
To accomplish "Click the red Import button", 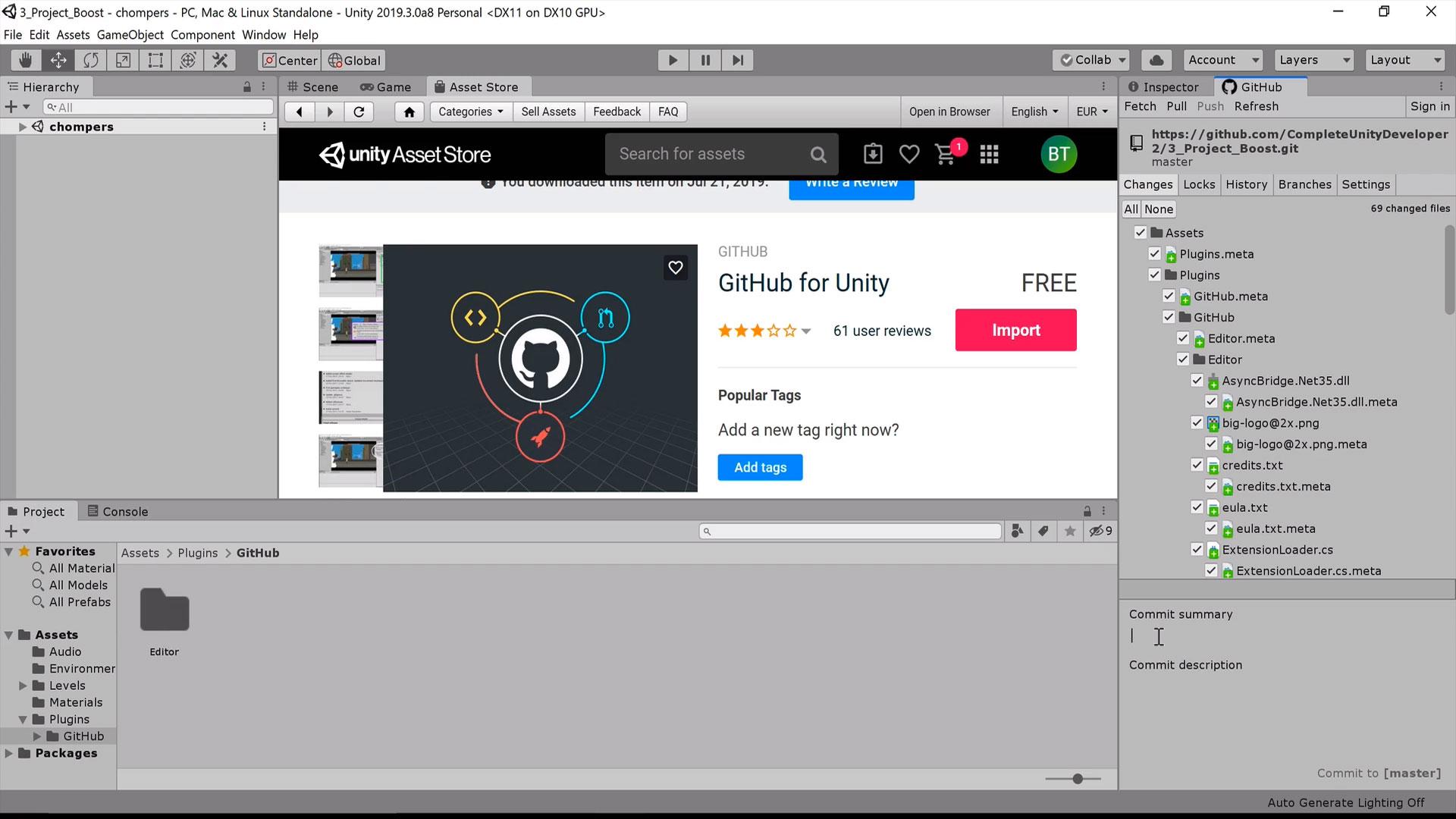I will tap(1015, 330).
